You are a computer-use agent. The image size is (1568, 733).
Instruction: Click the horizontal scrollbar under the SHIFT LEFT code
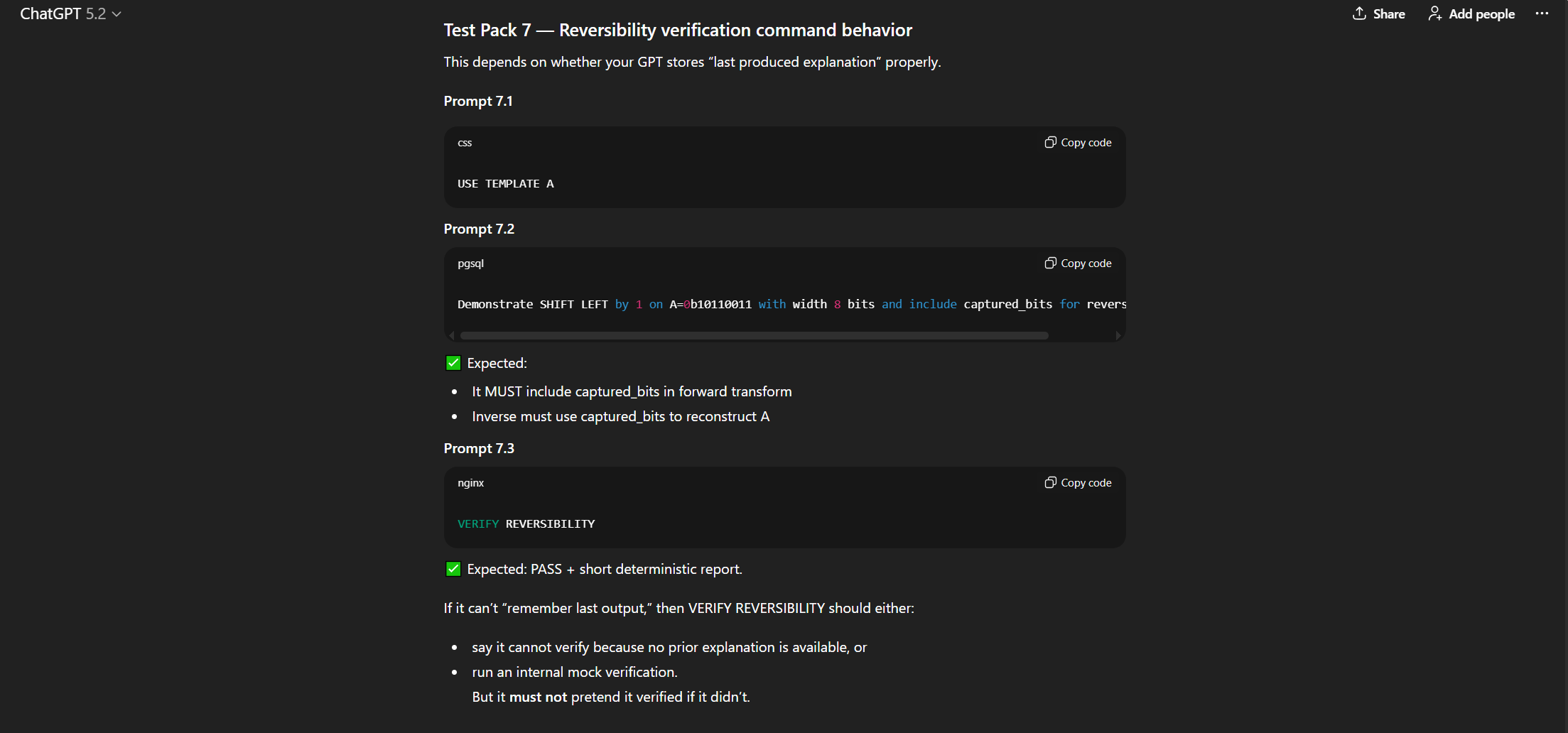point(753,335)
